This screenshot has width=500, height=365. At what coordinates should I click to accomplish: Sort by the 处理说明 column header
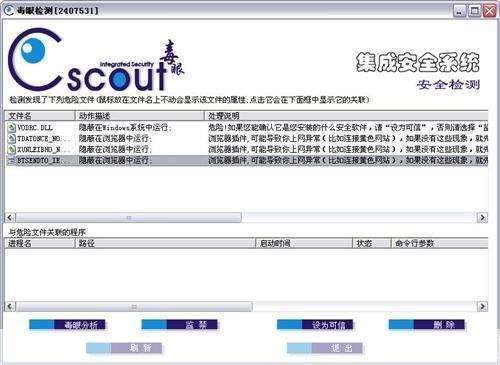tap(346, 116)
